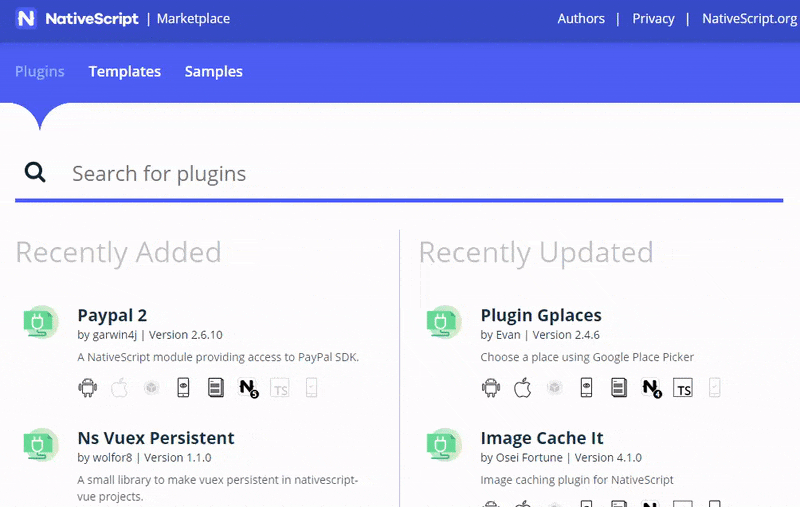Screen dimensions: 800x507
Task: Click Apple iOS icon for Paypal 2
Action: click(119, 388)
